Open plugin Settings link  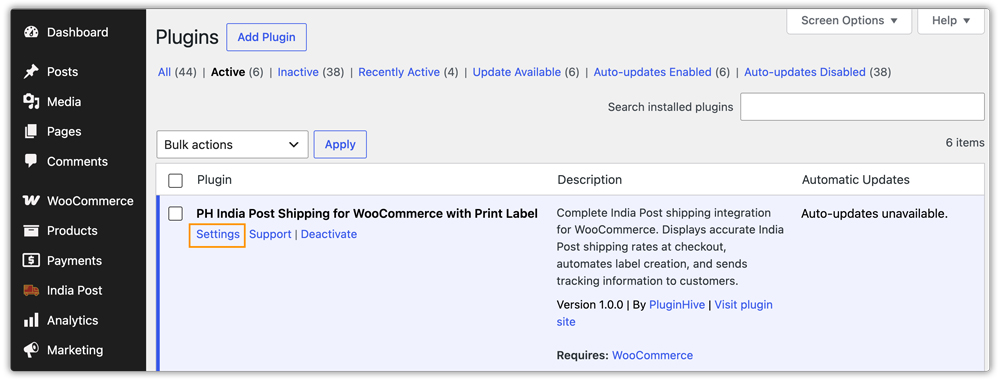click(x=217, y=235)
